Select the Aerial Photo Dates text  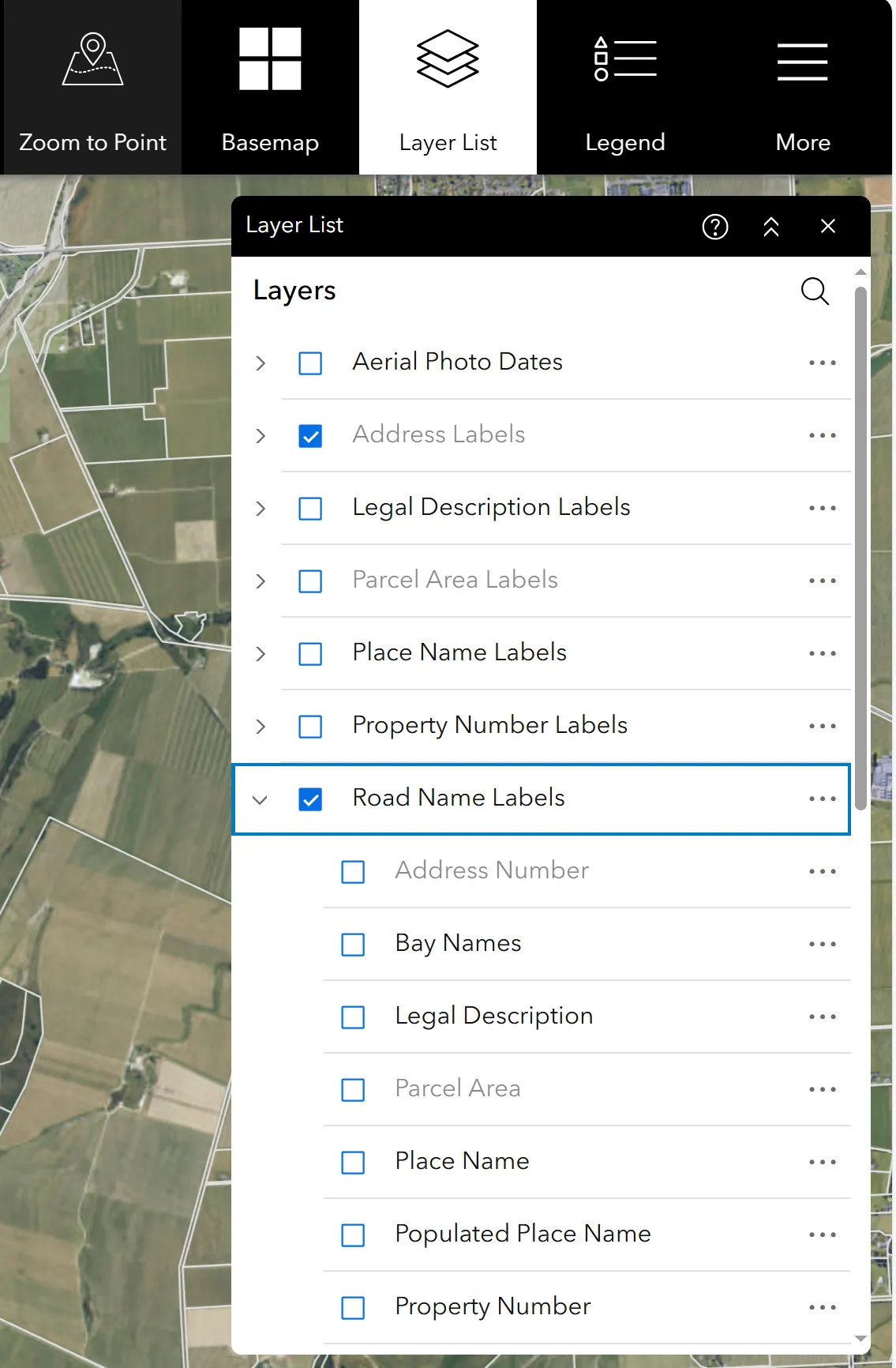coord(457,362)
